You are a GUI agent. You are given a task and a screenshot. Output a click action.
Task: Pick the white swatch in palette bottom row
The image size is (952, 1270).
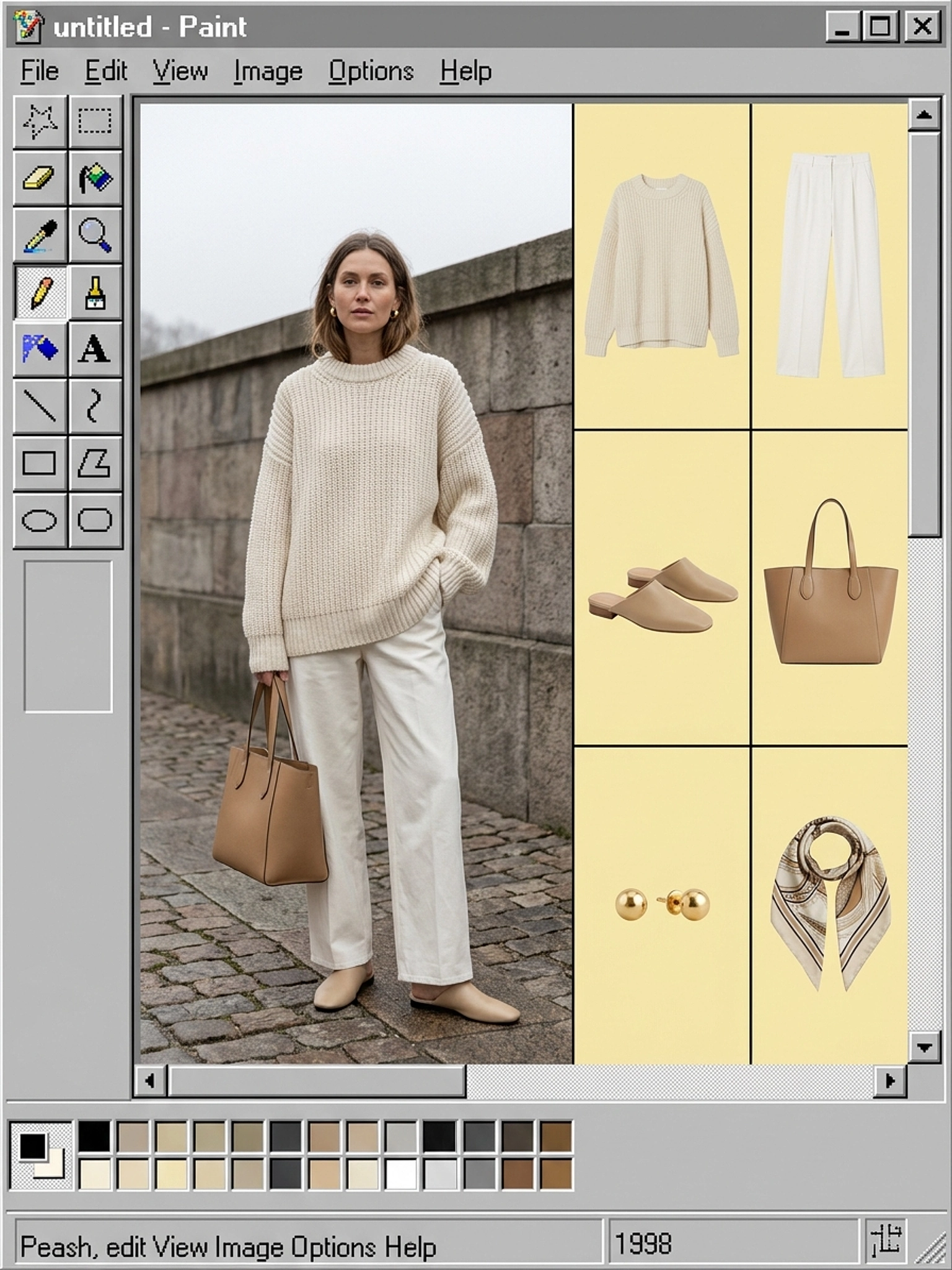pyautogui.click(x=401, y=1174)
